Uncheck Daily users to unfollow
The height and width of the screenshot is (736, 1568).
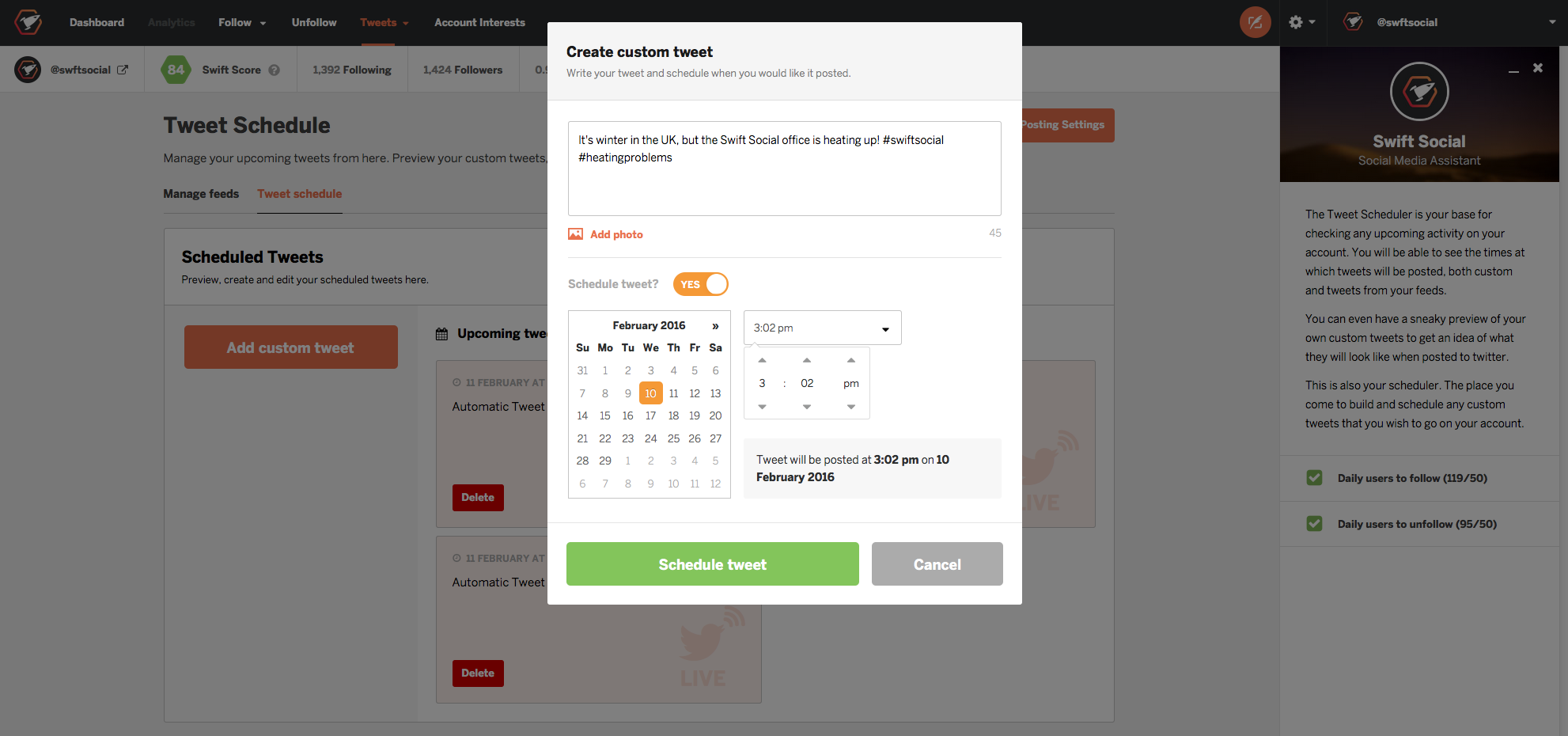[x=1314, y=523]
